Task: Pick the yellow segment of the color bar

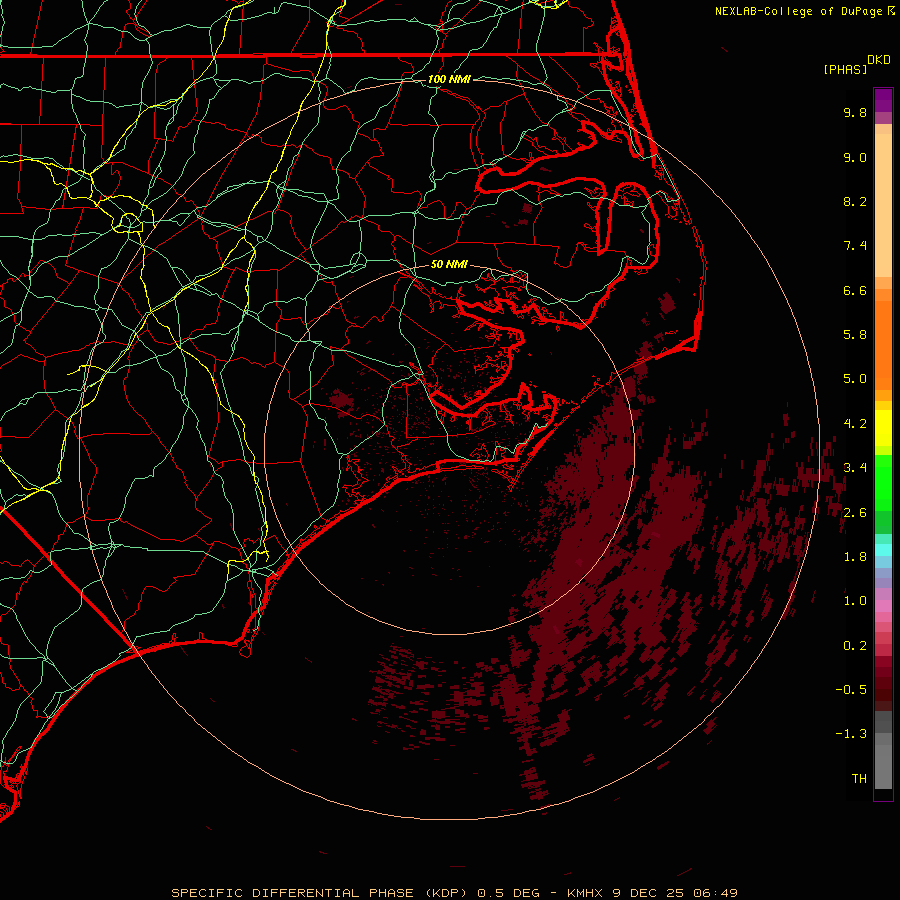Action: [883, 428]
